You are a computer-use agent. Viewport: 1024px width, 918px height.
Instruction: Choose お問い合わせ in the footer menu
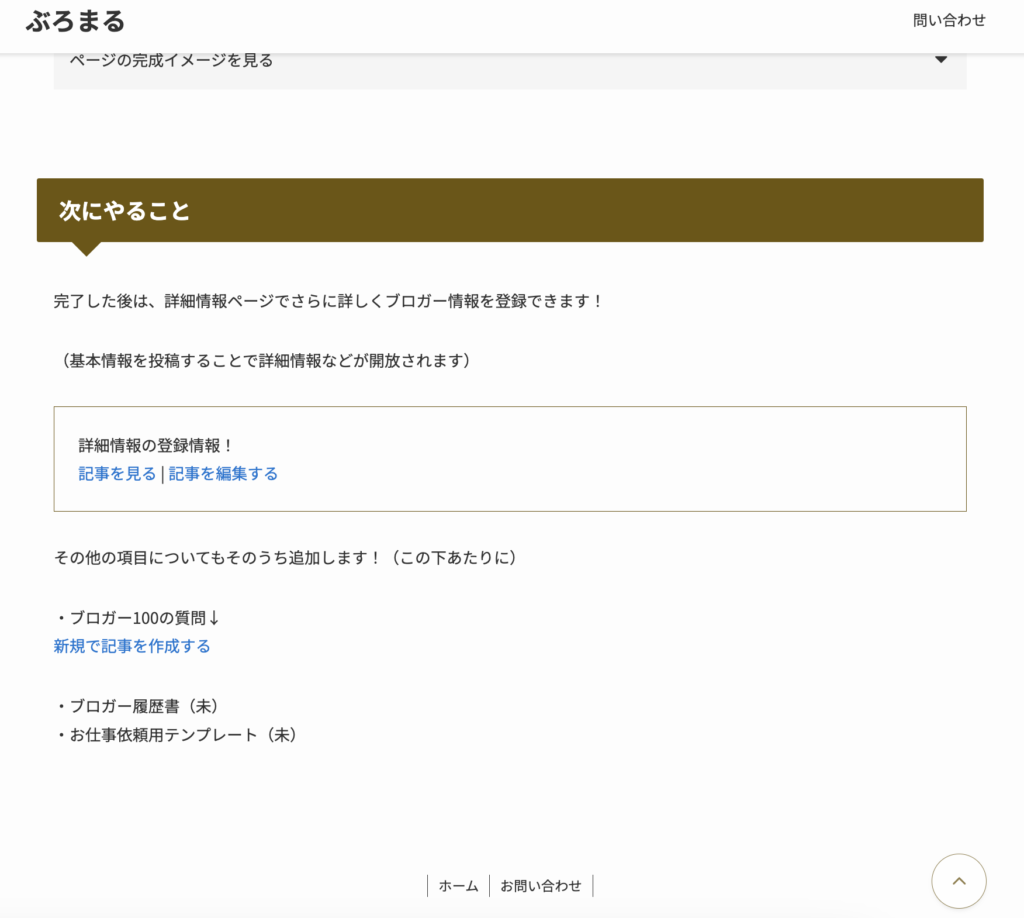coord(541,886)
